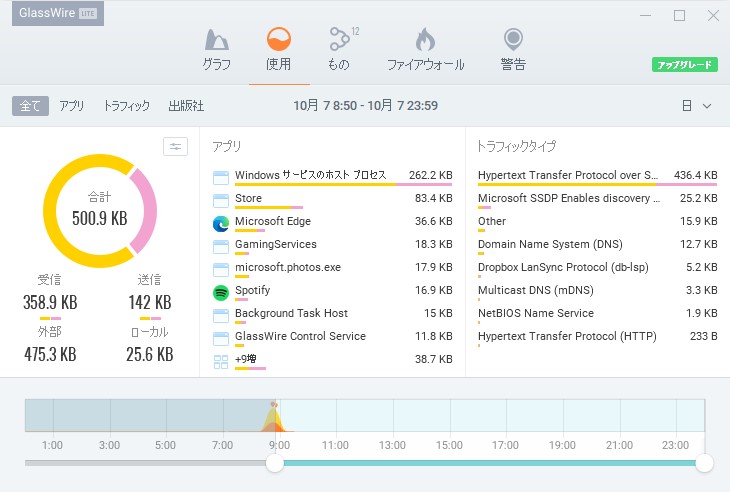Click the Store app window icon
The image size is (730, 492).
(x=221, y=201)
